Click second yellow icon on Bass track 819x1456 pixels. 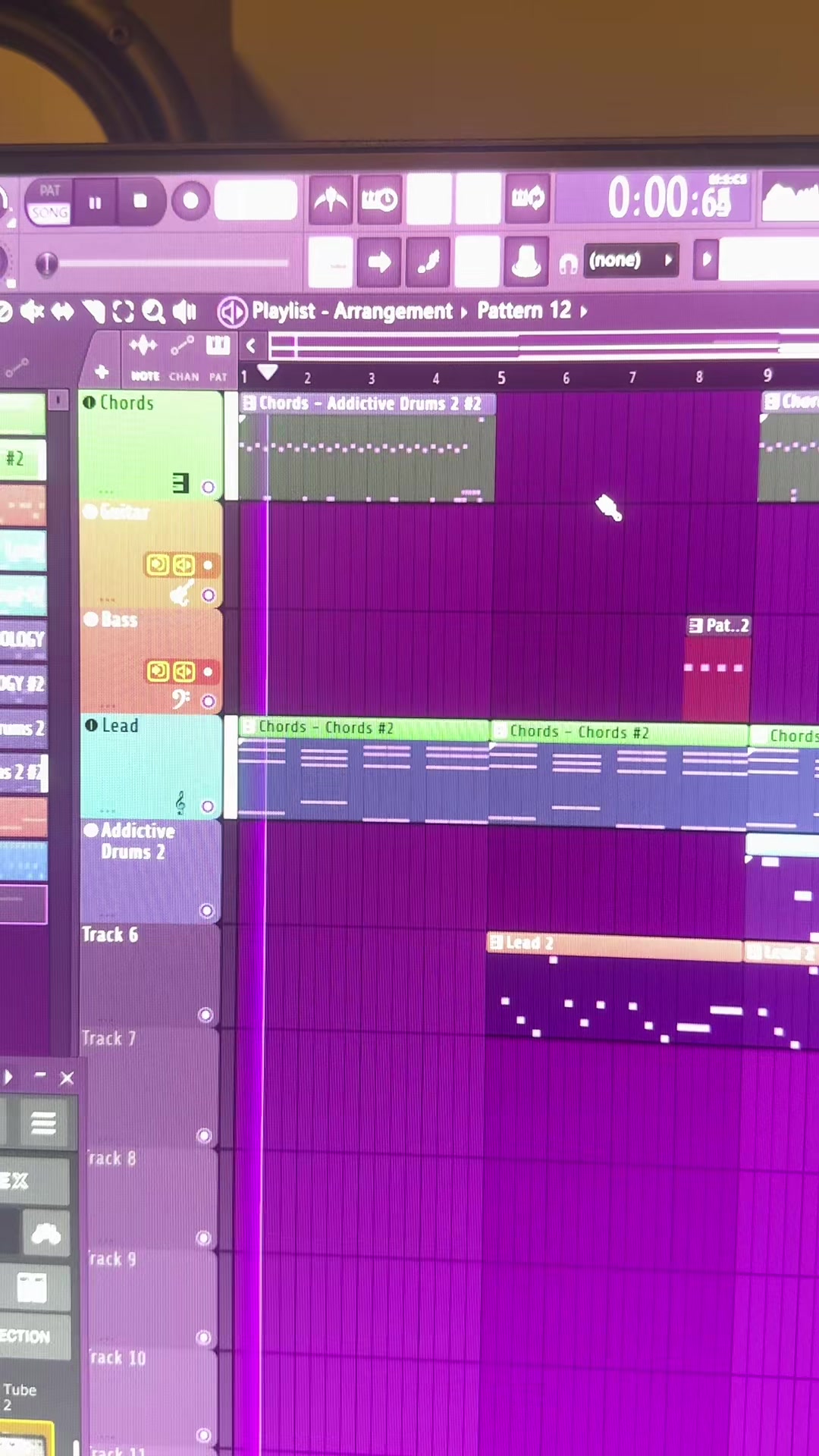184,672
